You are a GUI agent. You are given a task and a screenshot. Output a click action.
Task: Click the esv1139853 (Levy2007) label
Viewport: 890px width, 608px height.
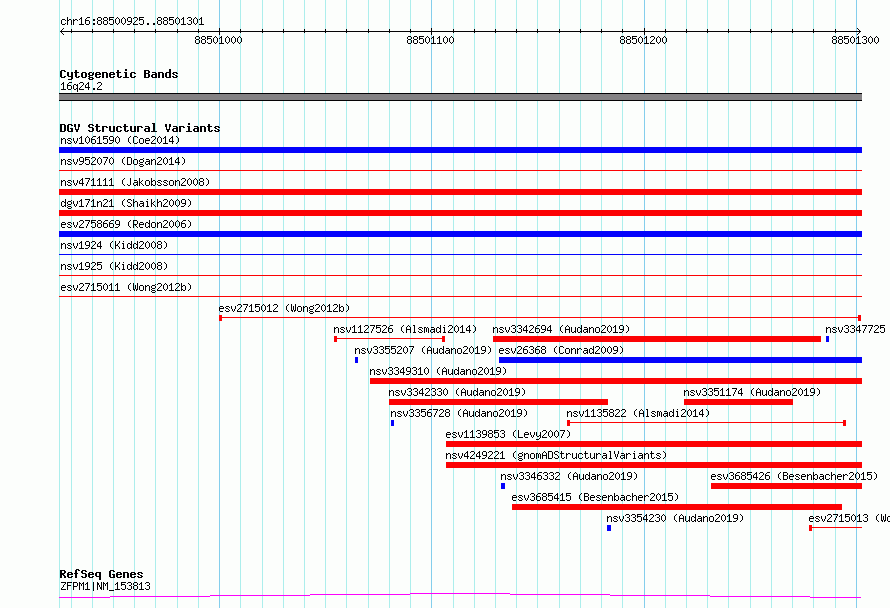point(508,434)
